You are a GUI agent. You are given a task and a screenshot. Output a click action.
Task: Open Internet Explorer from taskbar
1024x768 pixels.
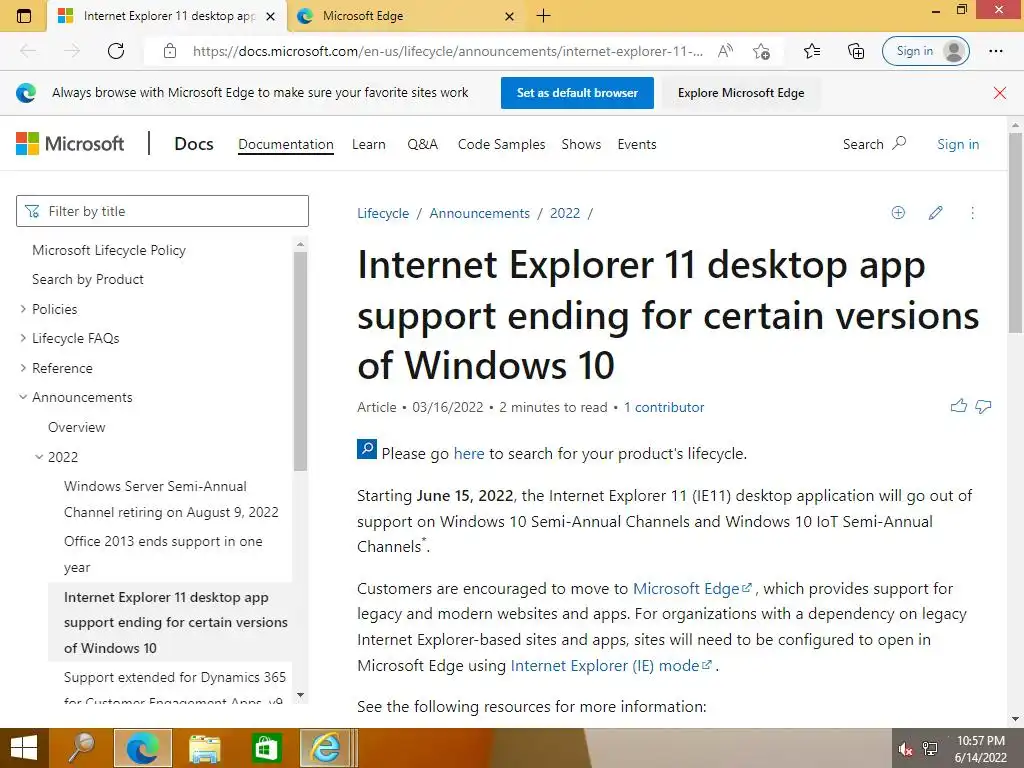(327, 748)
